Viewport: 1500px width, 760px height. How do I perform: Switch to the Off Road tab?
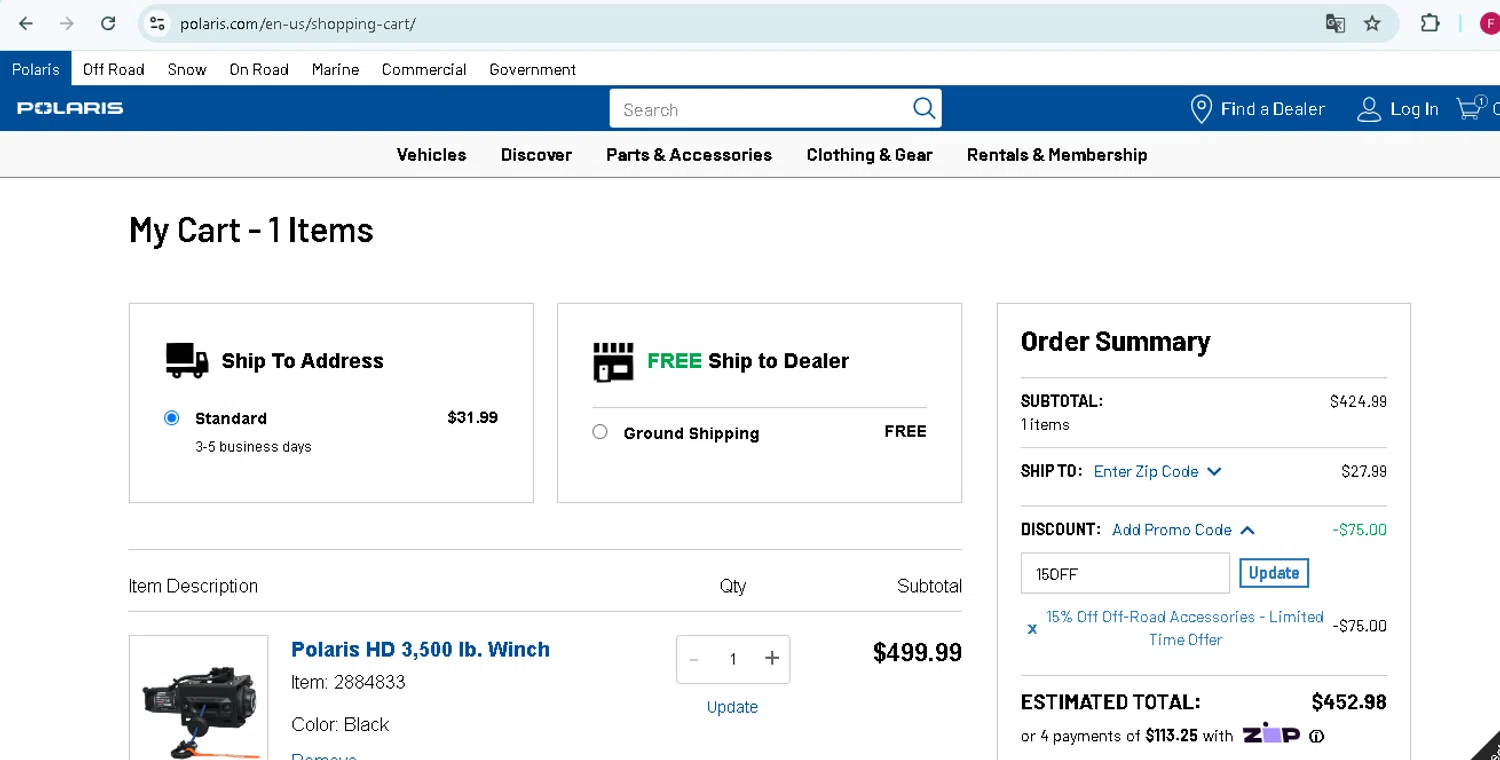(x=114, y=69)
